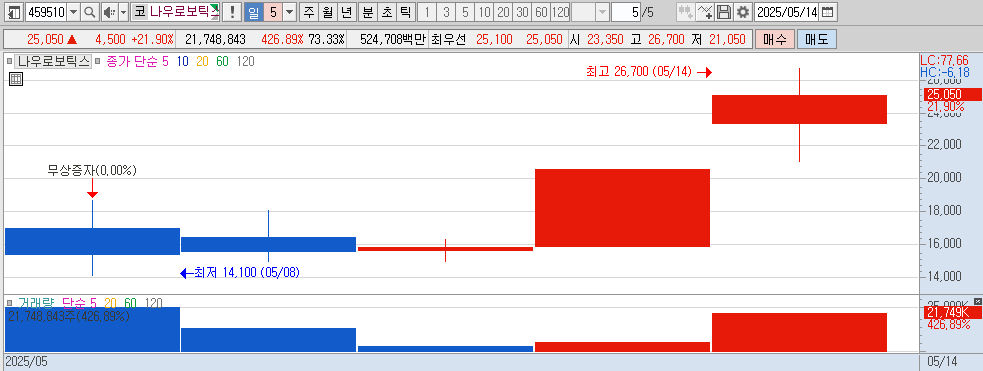Expand the period value 5 dropdown arrow
This screenshot has height=371, width=983.
(289, 12)
